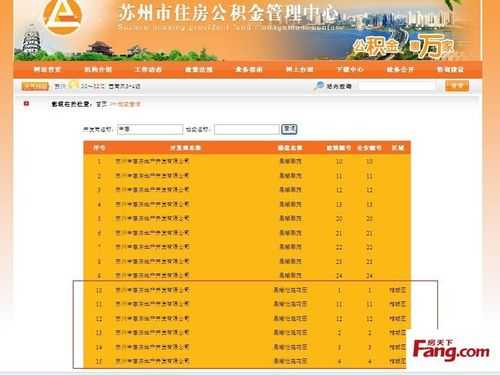Click the orange triangle logo of the housing fund center
This screenshot has height=375, width=500.
[62, 16]
